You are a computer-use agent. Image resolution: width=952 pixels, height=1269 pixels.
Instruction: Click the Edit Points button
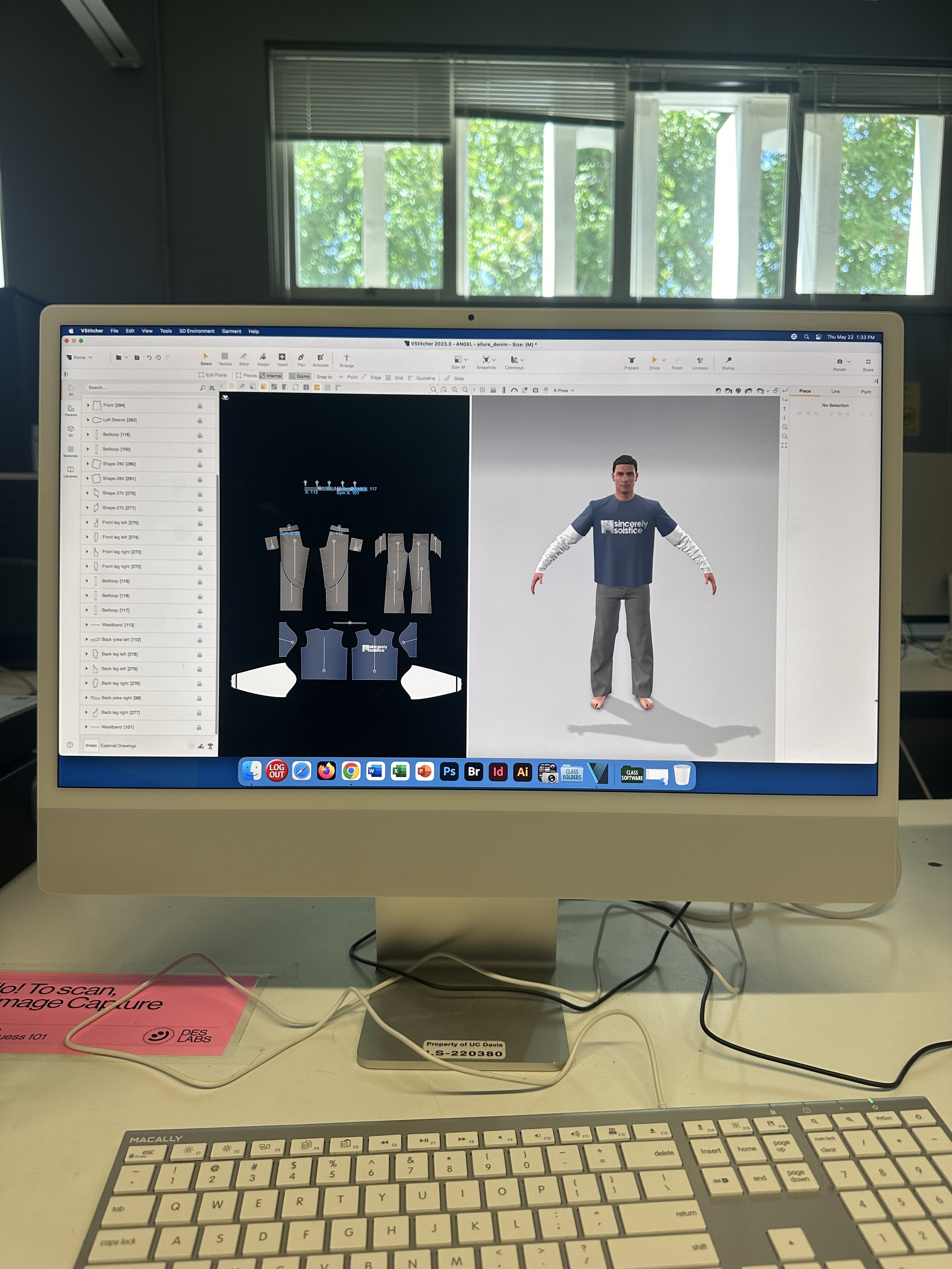coord(213,375)
